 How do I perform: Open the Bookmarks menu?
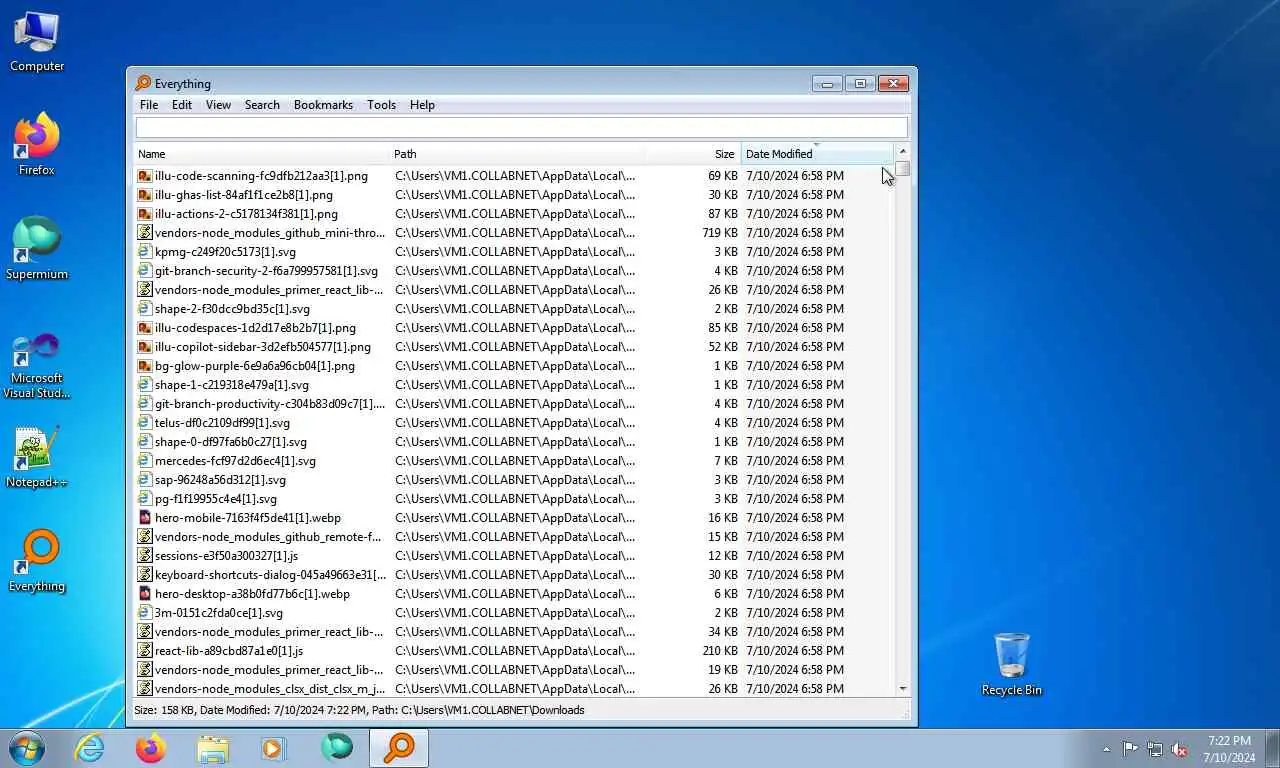point(323,105)
